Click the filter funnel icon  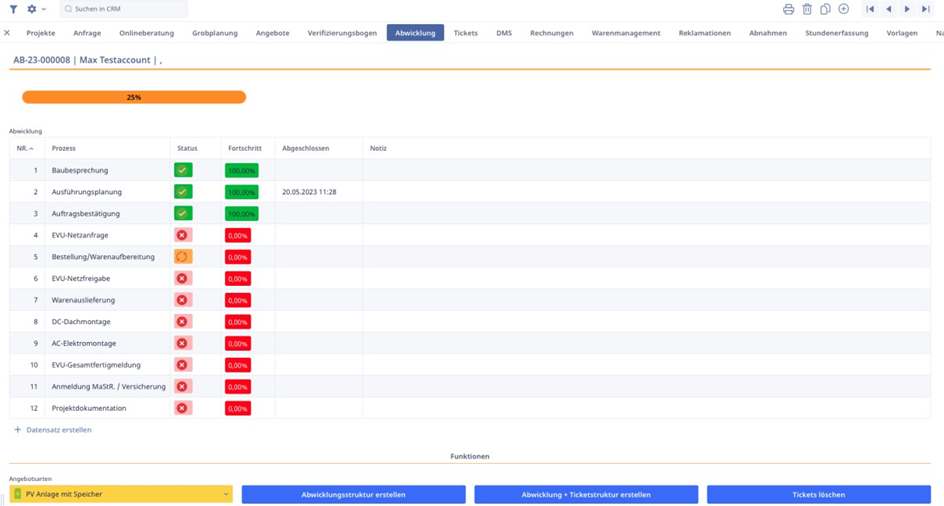click(13, 9)
